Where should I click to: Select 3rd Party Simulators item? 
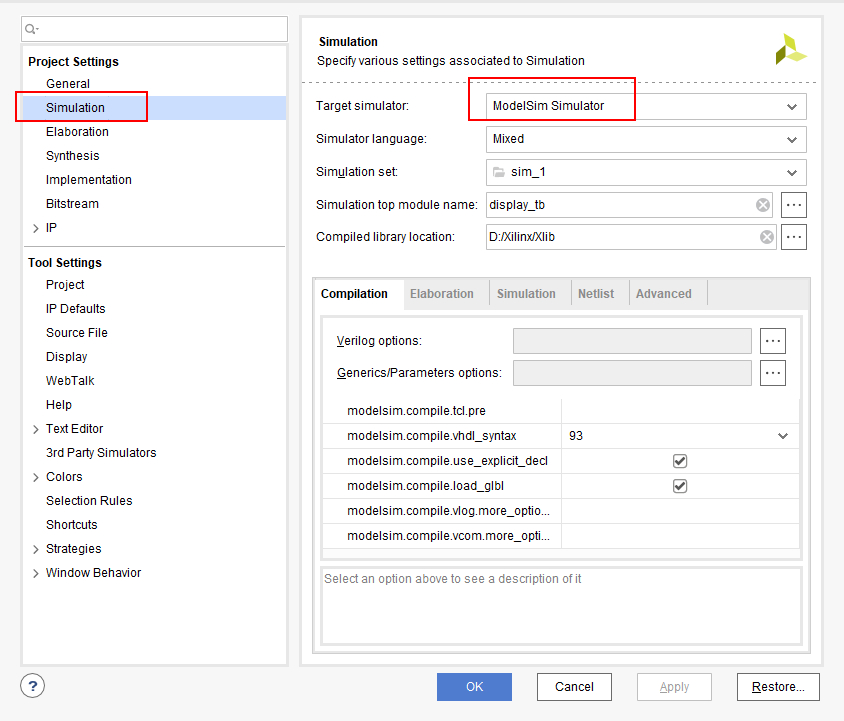[101, 453]
